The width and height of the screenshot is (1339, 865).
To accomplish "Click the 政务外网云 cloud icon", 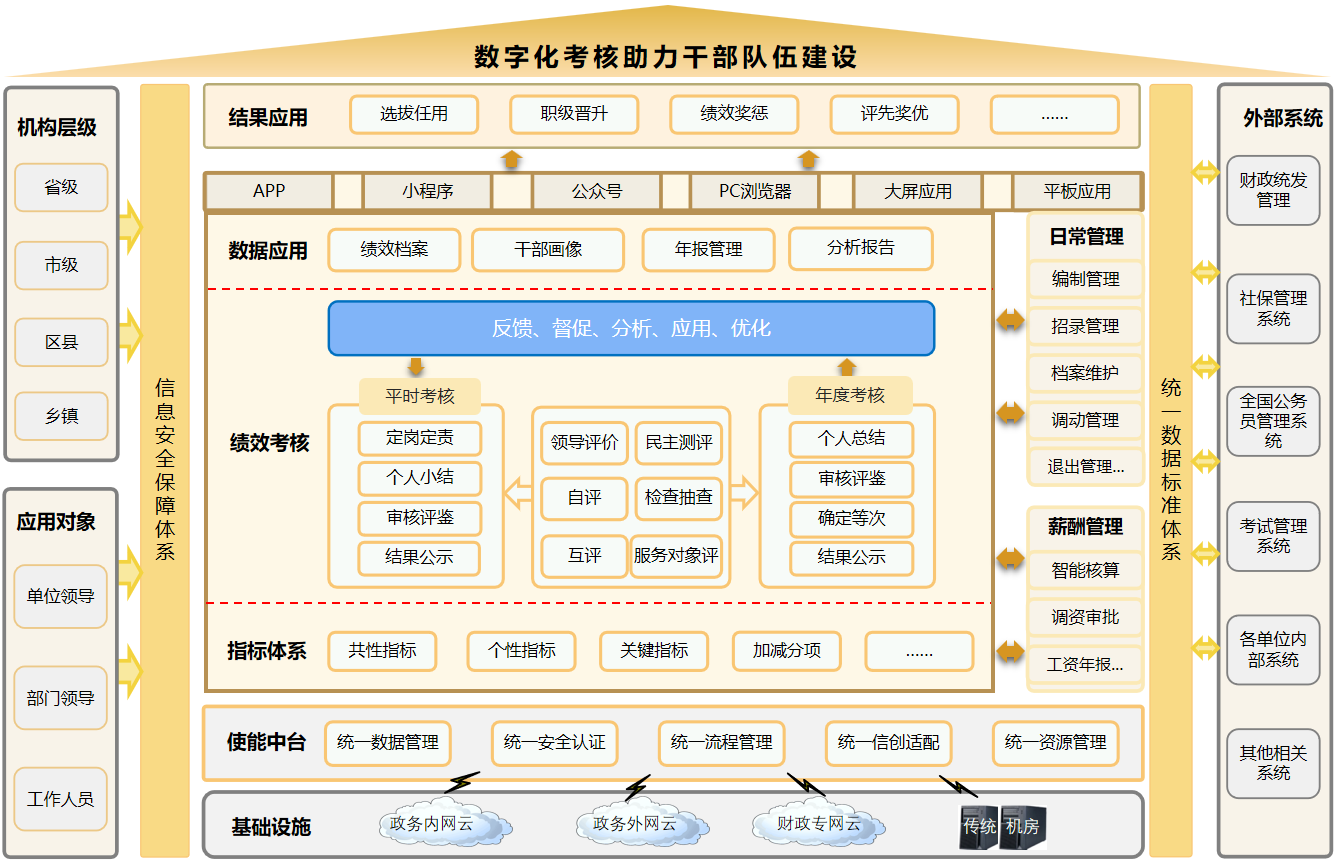I will tap(634, 826).
